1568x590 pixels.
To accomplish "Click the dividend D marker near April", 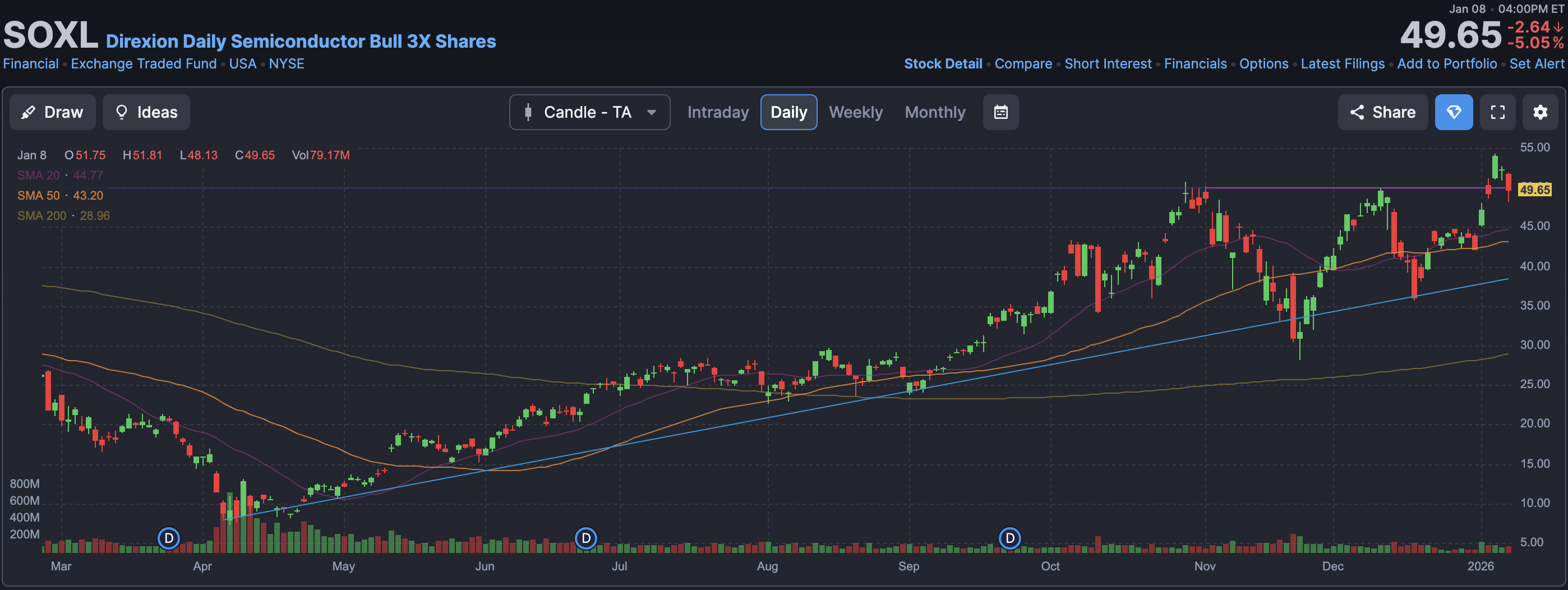I will [169, 538].
